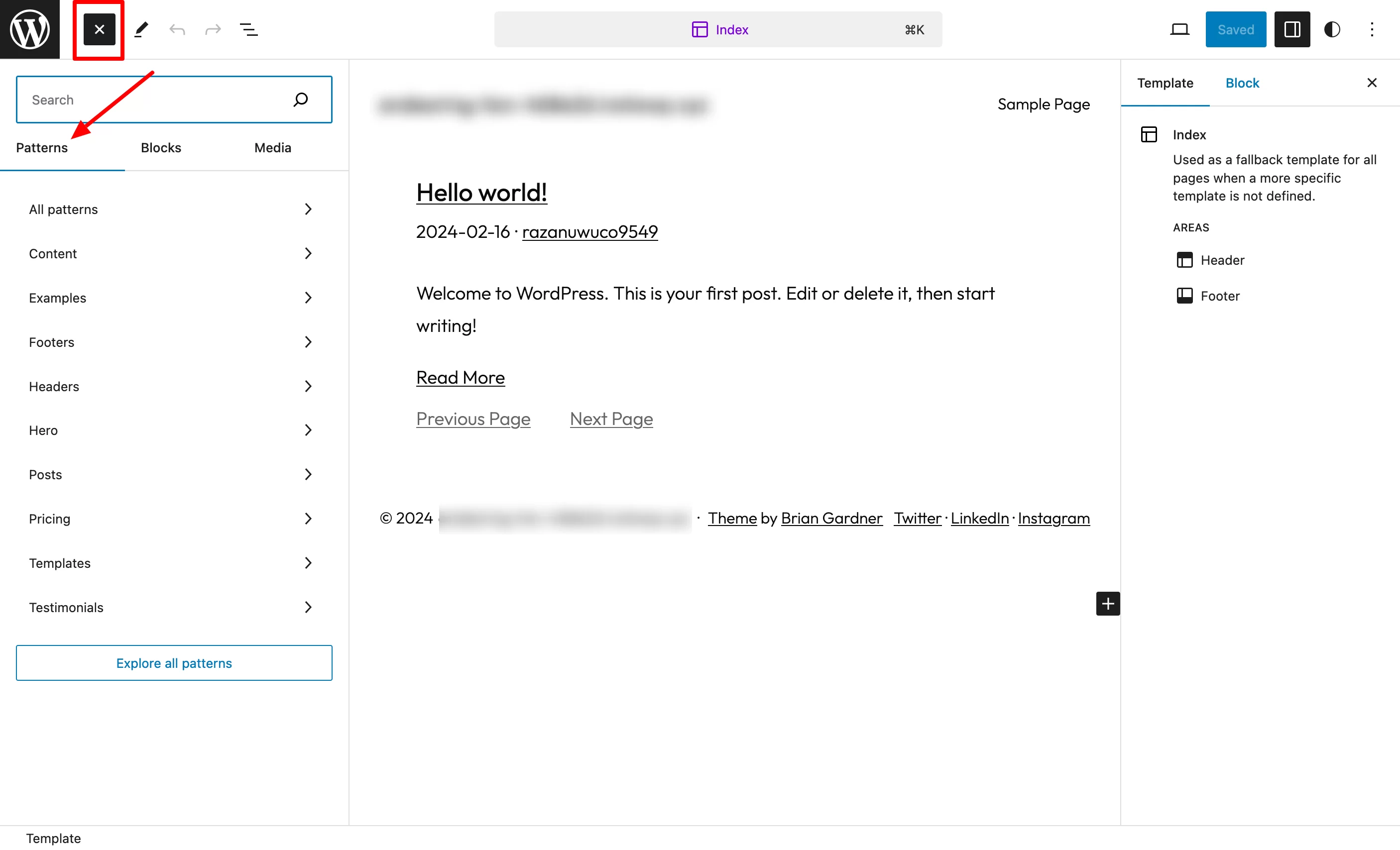The height and width of the screenshot is (850, 1400).
Task: Click the close inserter X icon
Action: 98,29
